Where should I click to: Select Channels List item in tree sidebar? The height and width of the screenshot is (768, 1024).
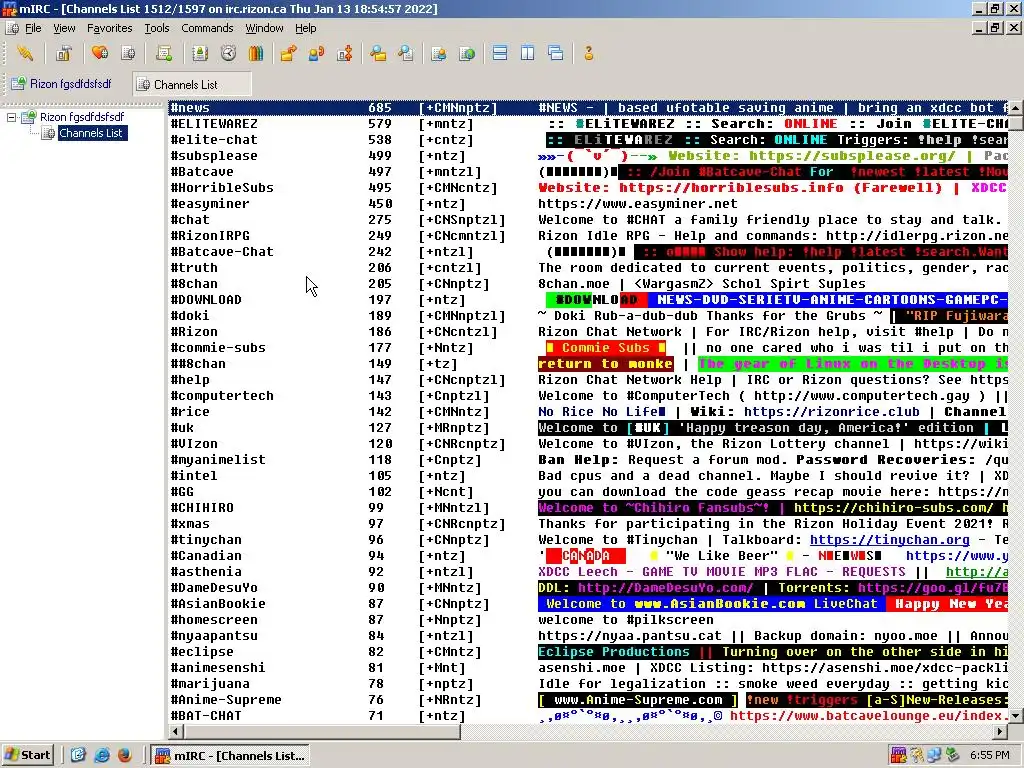(x=90, y=133)
